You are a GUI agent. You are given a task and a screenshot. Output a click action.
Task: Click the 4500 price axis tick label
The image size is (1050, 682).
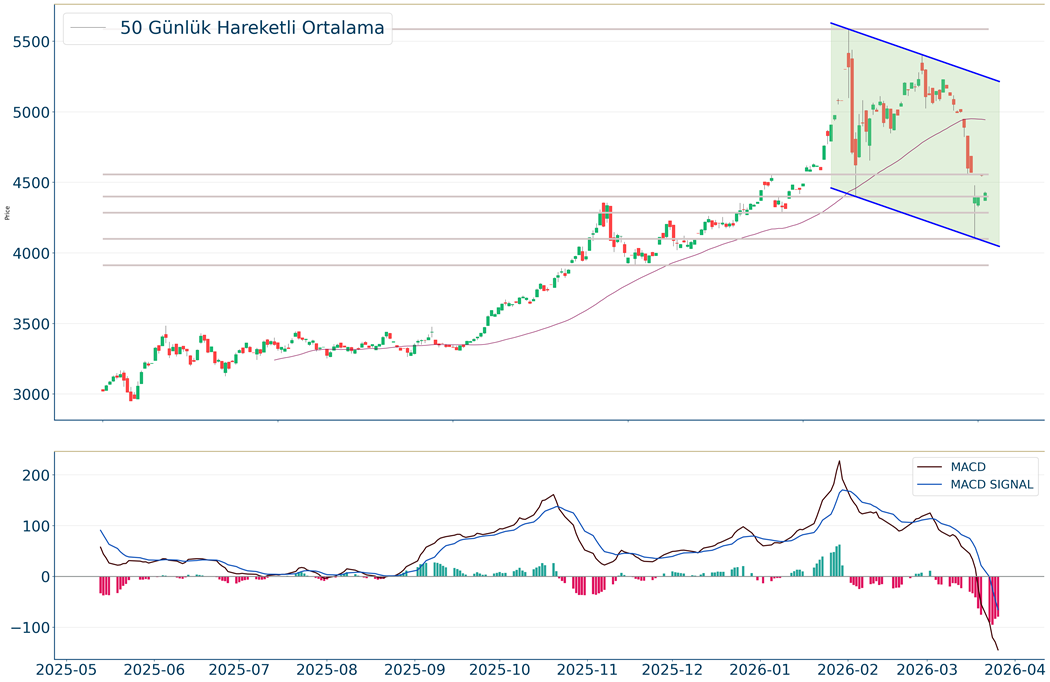[31, 183]
